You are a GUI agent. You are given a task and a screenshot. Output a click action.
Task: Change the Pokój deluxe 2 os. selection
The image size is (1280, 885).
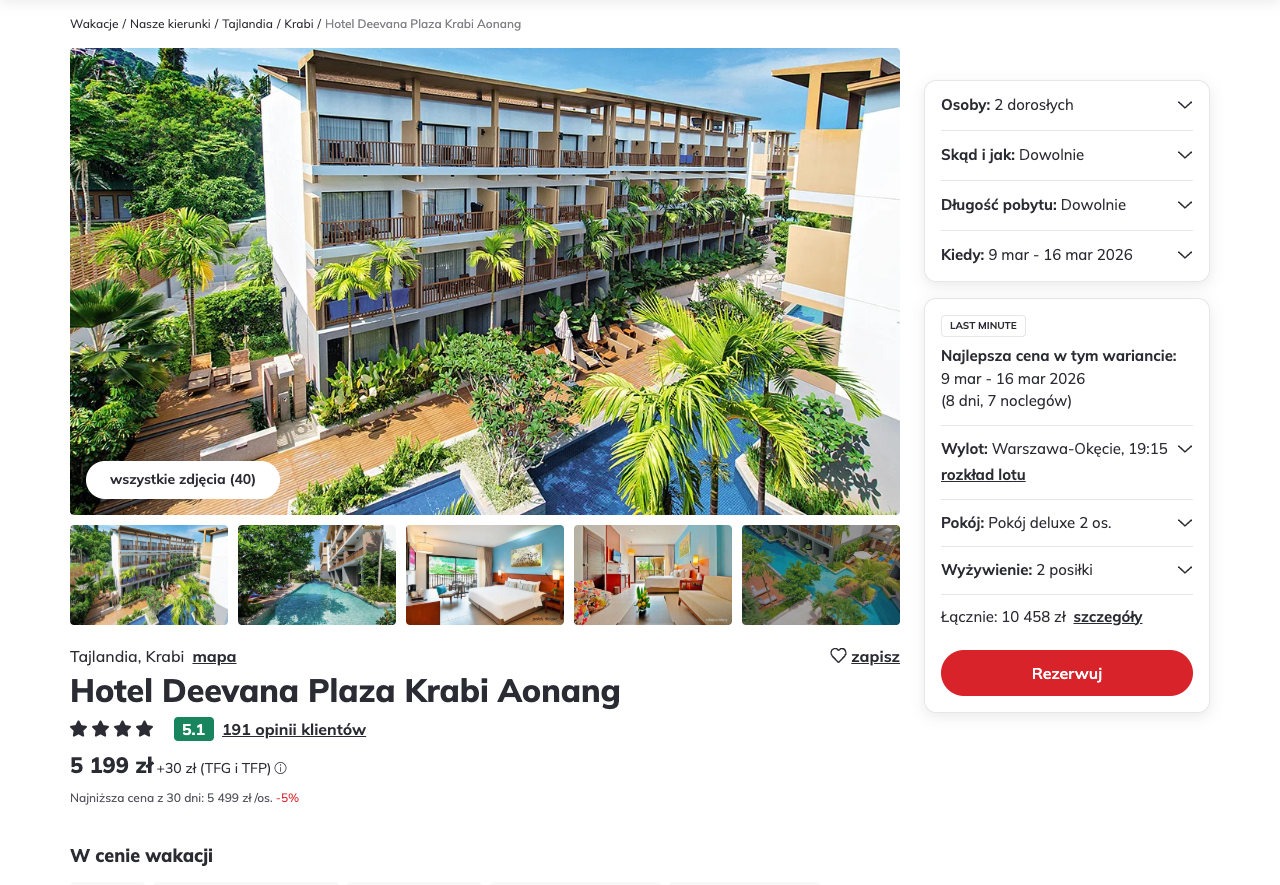click(1067, 523)
